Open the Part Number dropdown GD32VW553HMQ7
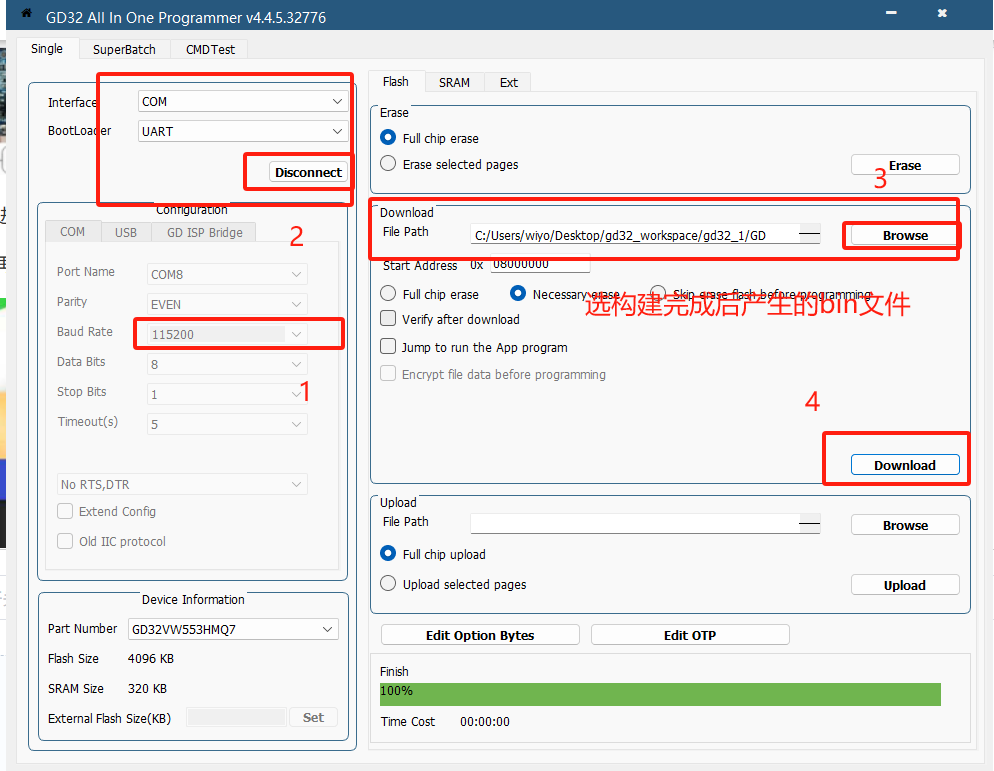Viewport: 994px width, 771px height. pyautogui.click(x=233, y=630)
